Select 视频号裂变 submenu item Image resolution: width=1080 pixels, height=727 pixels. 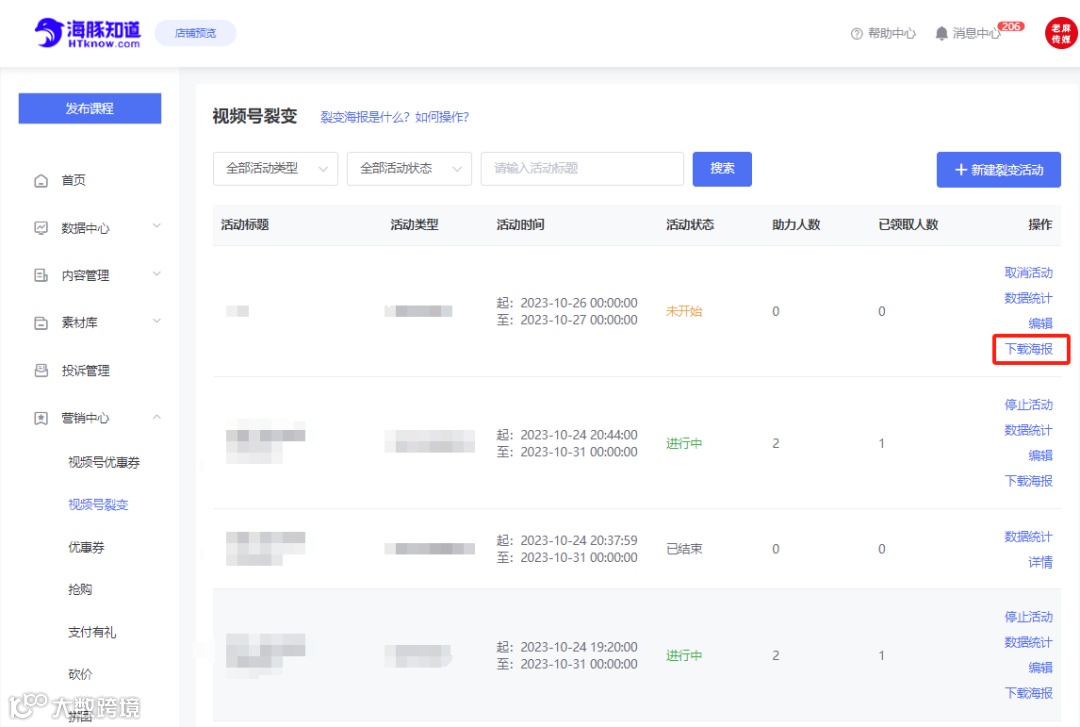tap(98, 505)
